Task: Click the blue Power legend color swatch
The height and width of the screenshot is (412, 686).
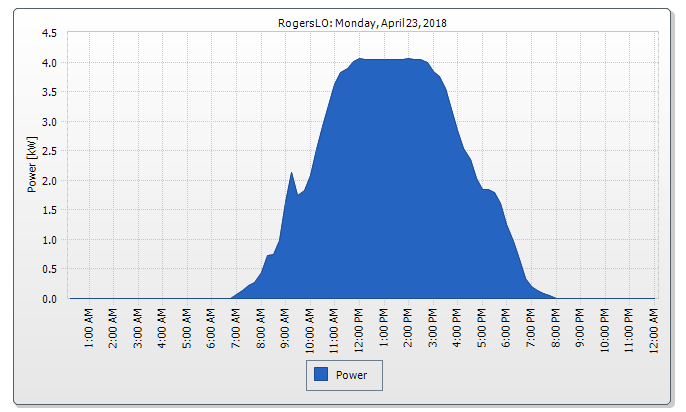Action: (321, 375)
